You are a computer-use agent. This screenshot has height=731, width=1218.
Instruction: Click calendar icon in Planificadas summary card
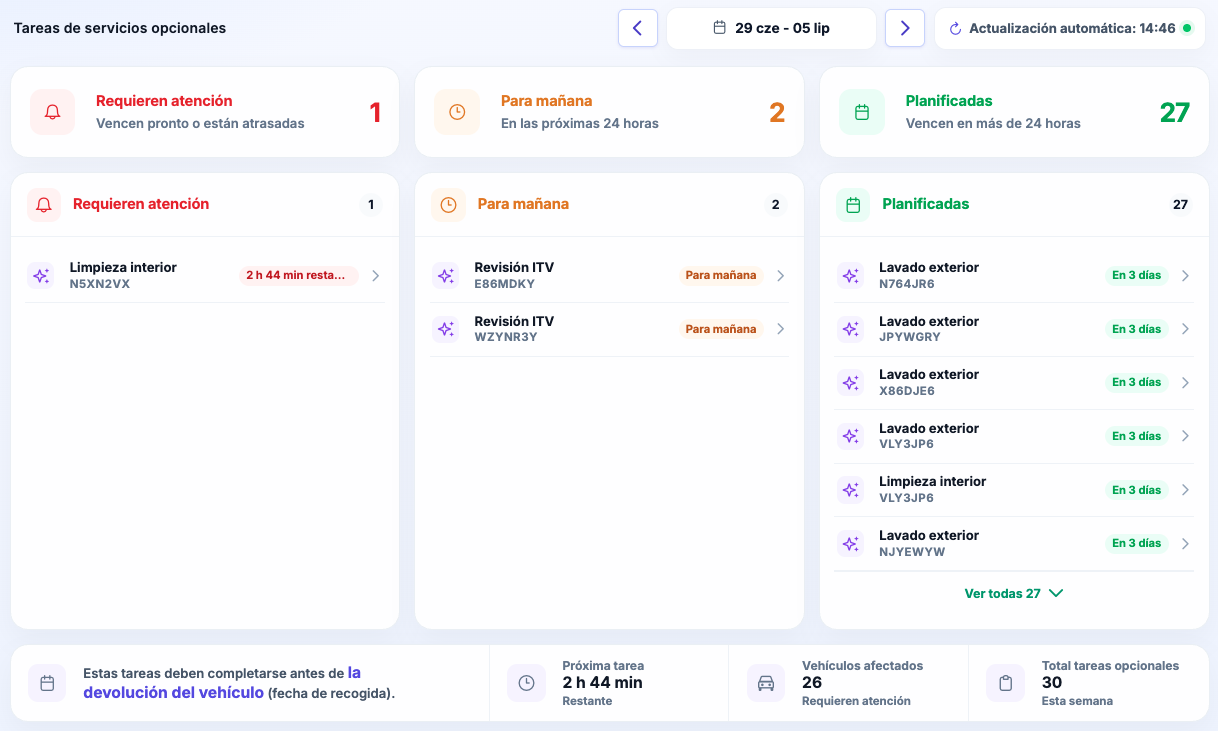[862, 112]
